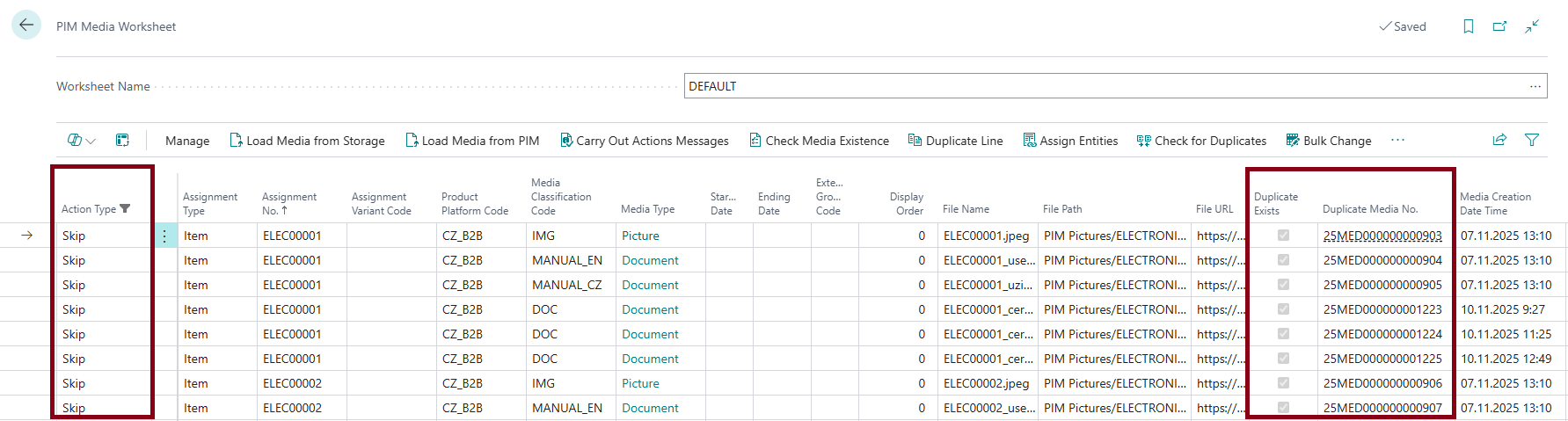Open the Manage menu
Viewport: 1568px width, 421px height.
click(187, 141)
